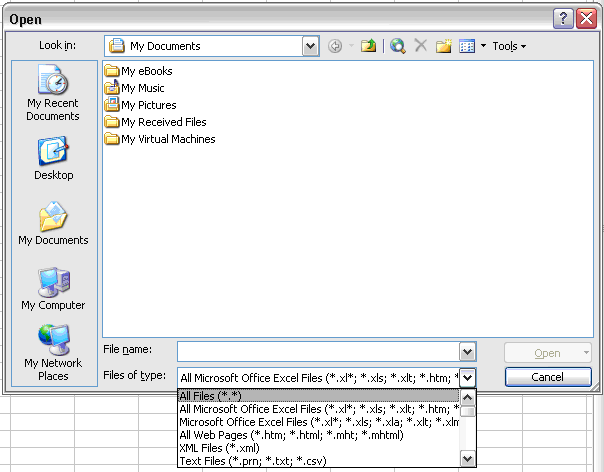The width and height of the screenshot is (604, 472).
Task: Open the File name dropdown arrow
Action: point(467,352)
